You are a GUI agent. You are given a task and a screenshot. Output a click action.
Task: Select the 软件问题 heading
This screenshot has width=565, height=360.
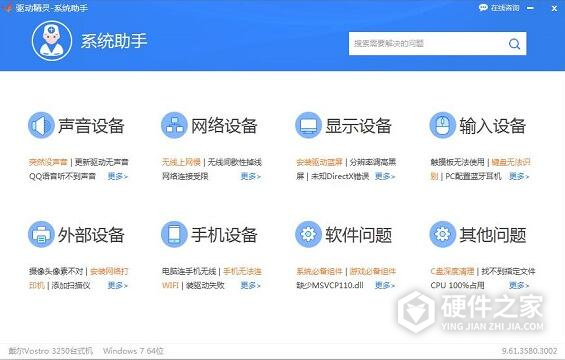(358, 235)
